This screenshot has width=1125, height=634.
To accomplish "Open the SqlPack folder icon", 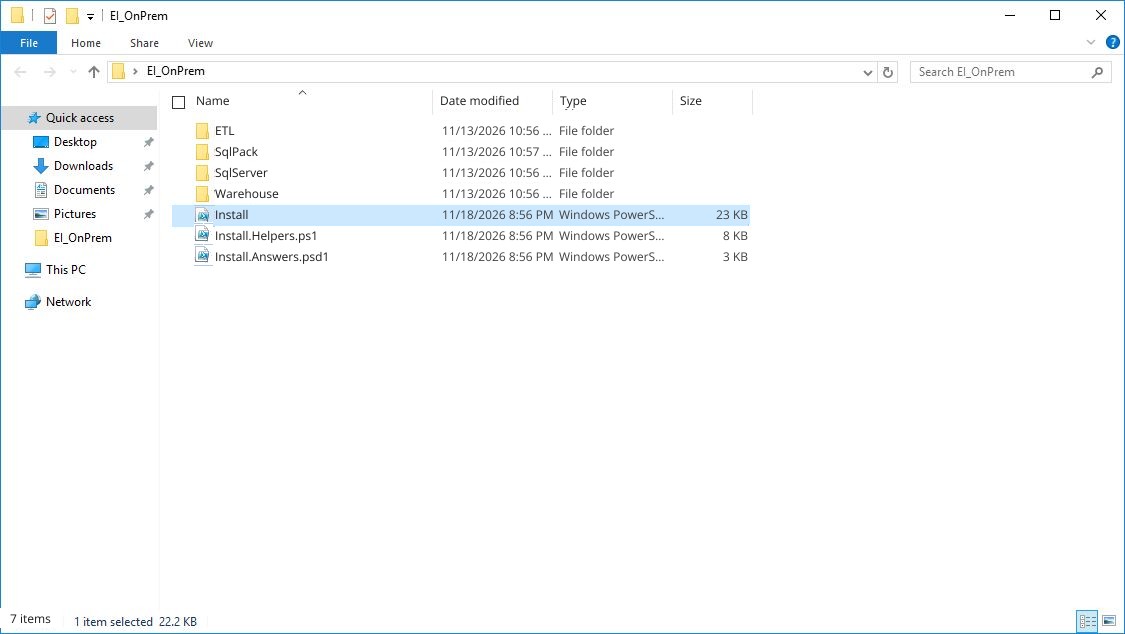I will 203,152.
